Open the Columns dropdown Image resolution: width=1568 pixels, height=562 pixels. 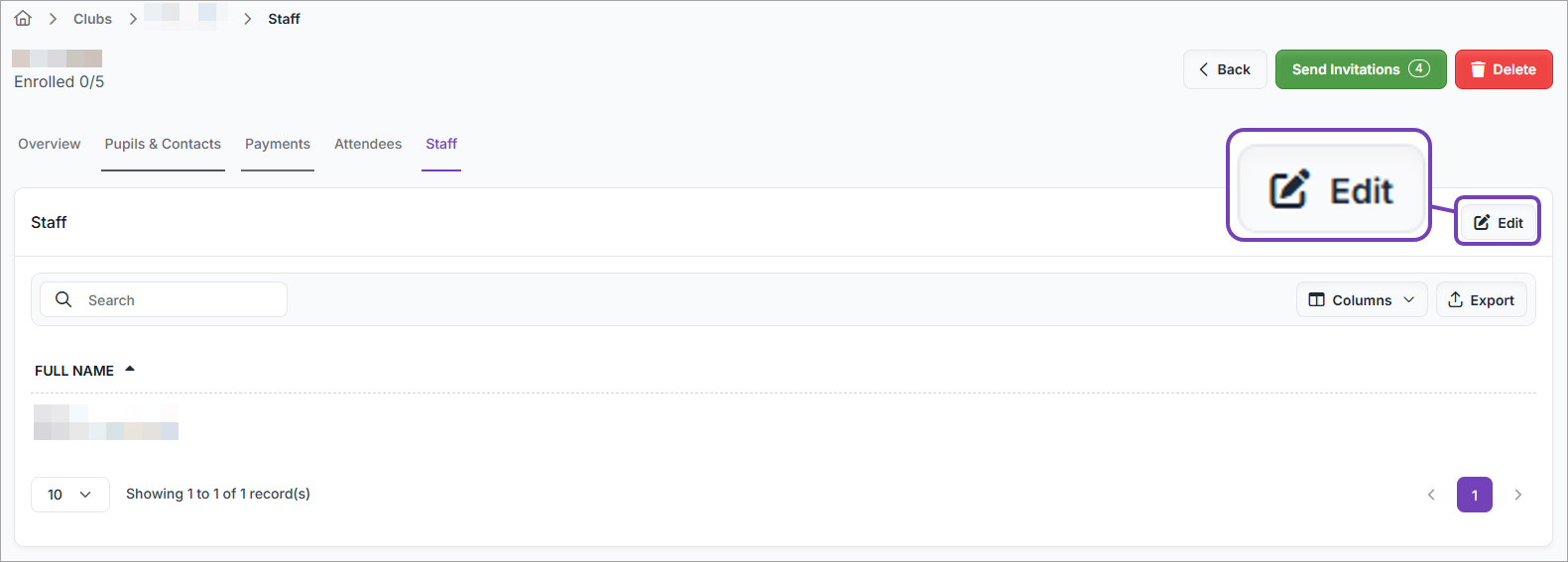click(x=1362, y=299)
